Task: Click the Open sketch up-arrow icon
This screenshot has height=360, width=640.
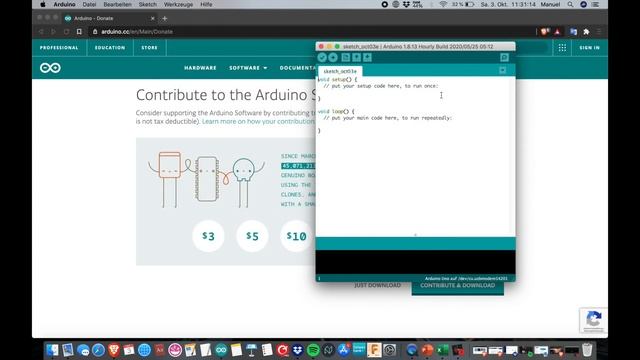Action: (356, 58)
